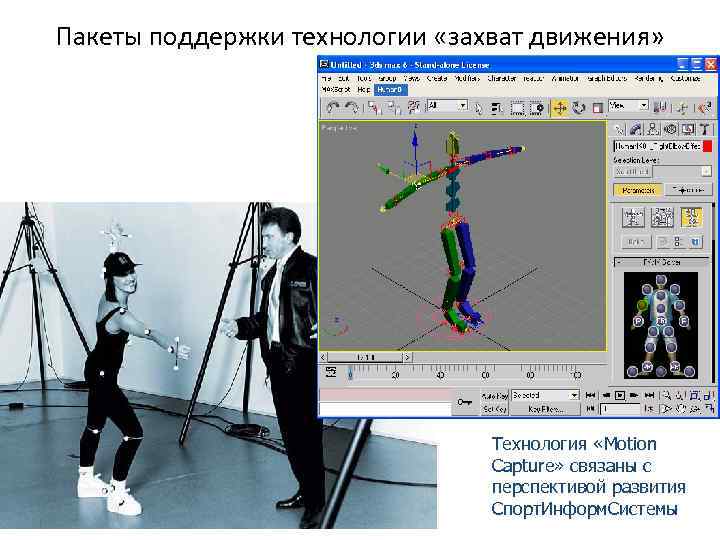Open the Create menu

[x=437, y=79]
